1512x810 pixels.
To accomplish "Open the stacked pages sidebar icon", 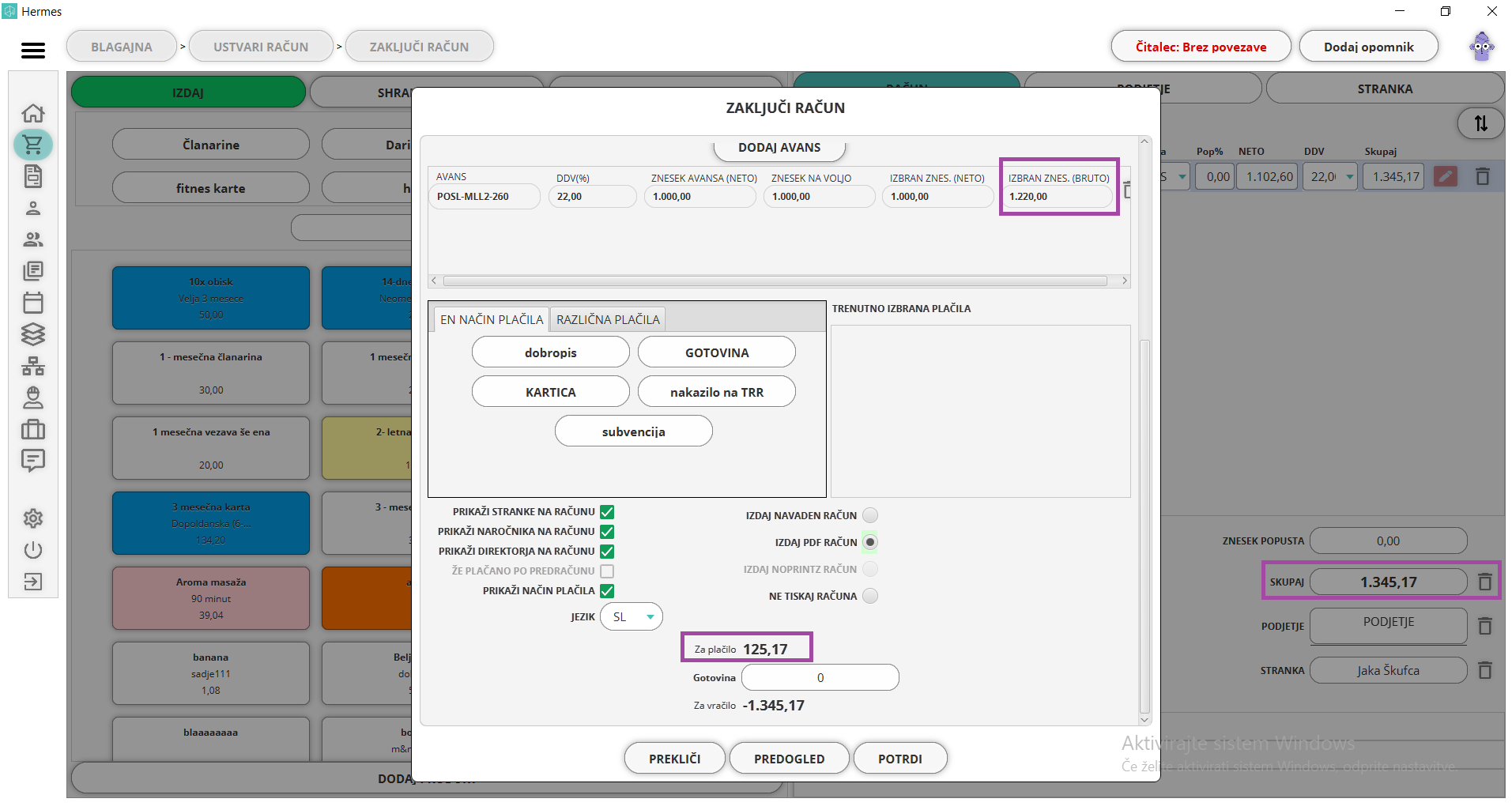I will 32,271.
